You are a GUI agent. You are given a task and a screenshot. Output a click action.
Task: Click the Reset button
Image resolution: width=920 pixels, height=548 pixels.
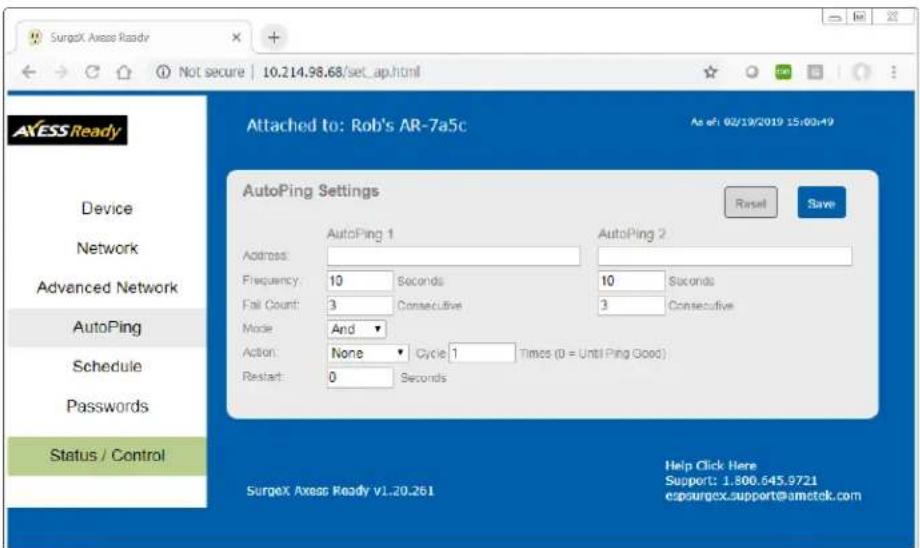750,203
